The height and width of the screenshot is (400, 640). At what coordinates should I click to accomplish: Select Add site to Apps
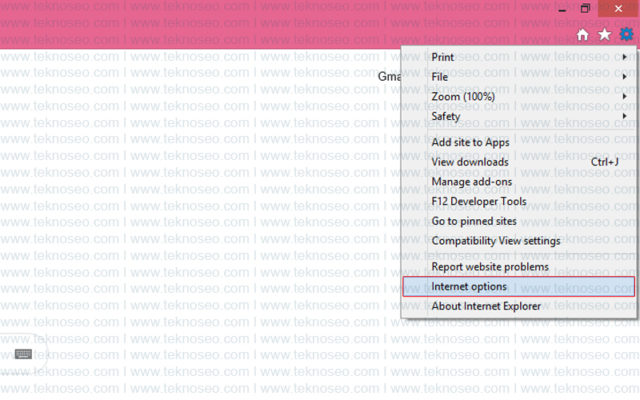coord(518,142)
